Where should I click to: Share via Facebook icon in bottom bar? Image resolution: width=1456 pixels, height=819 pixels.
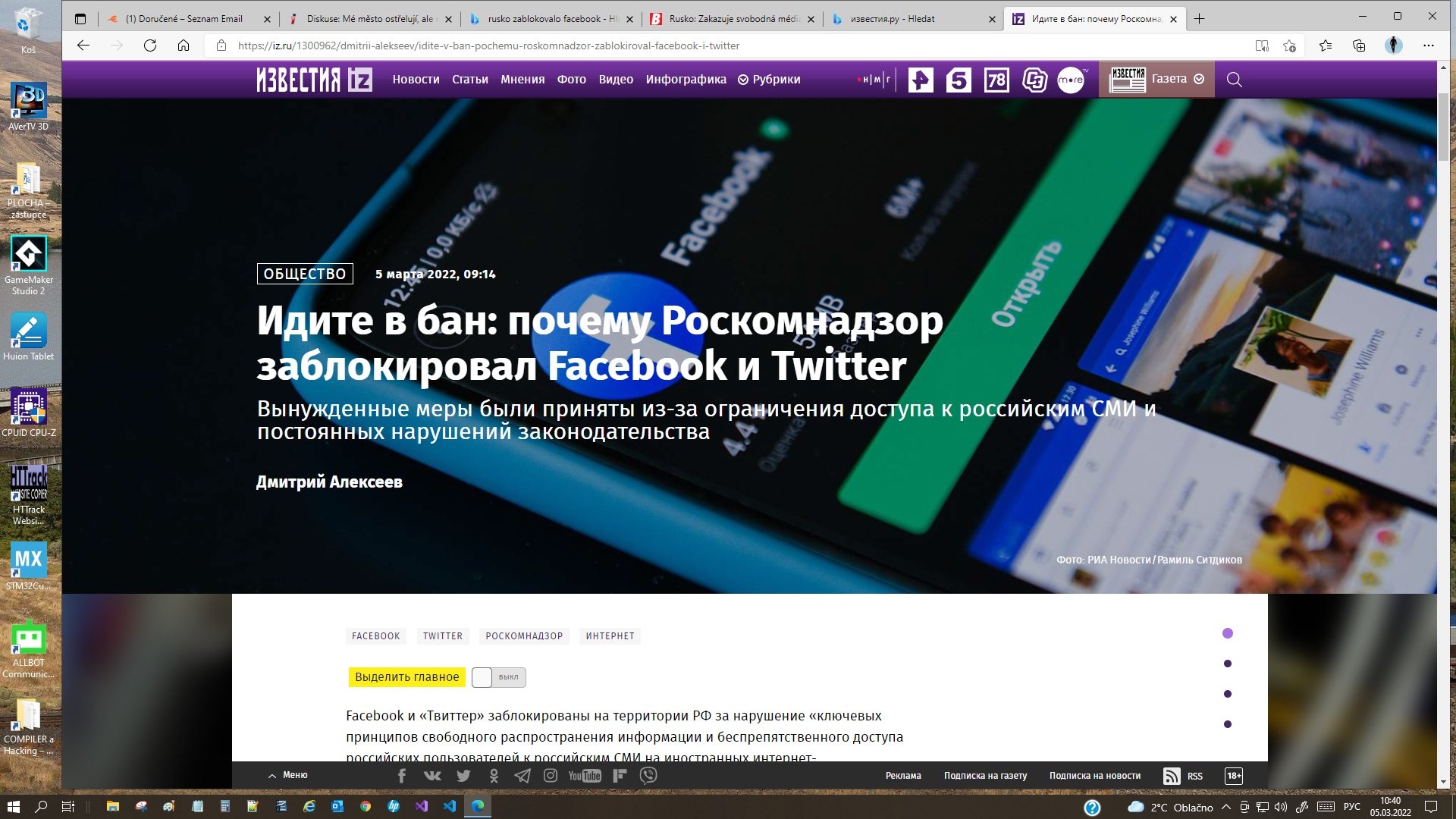(x=402, y=776)
